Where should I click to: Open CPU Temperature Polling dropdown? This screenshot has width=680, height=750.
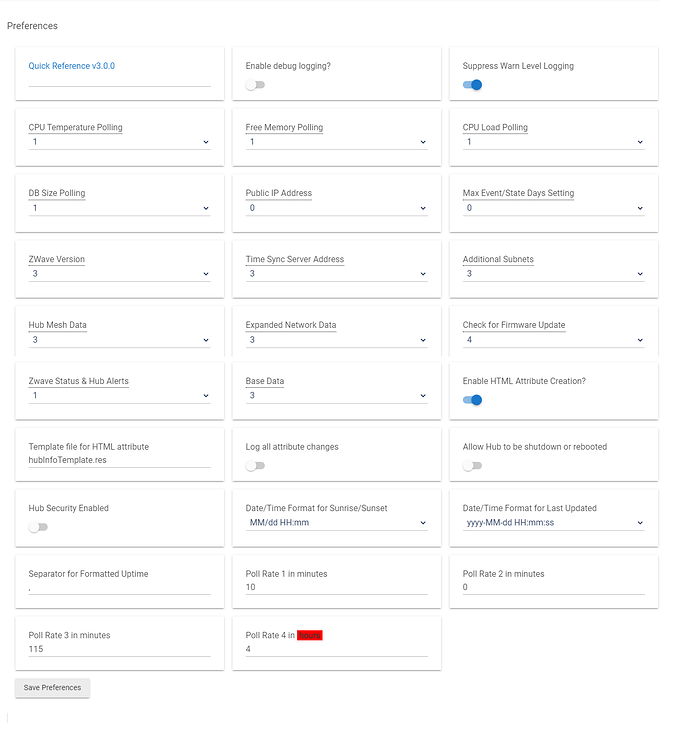[119, 142]
